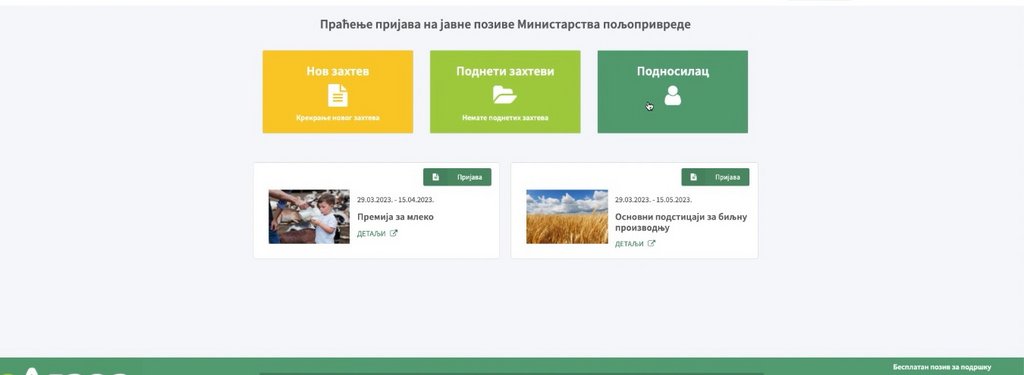
Task: Click the Премија за млеко title
Action: (395, 217)
